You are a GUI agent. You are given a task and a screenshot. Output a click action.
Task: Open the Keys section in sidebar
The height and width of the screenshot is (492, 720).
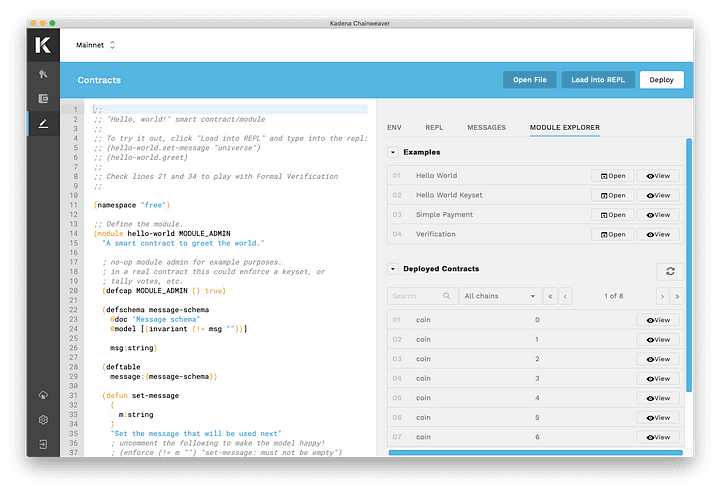pyautogui.click(x=43, y=74)
